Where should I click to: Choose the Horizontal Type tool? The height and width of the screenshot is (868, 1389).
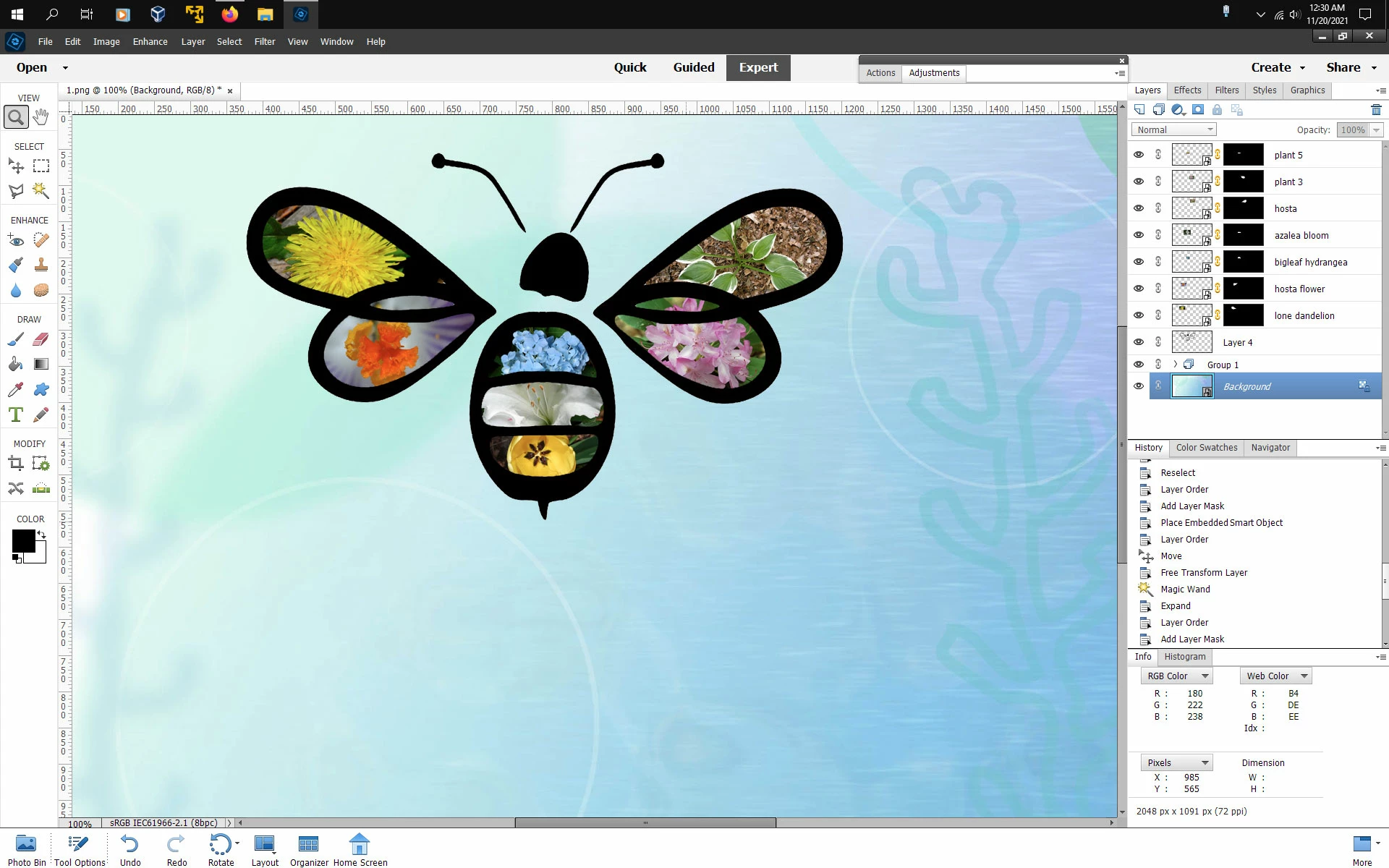[16, 414]
